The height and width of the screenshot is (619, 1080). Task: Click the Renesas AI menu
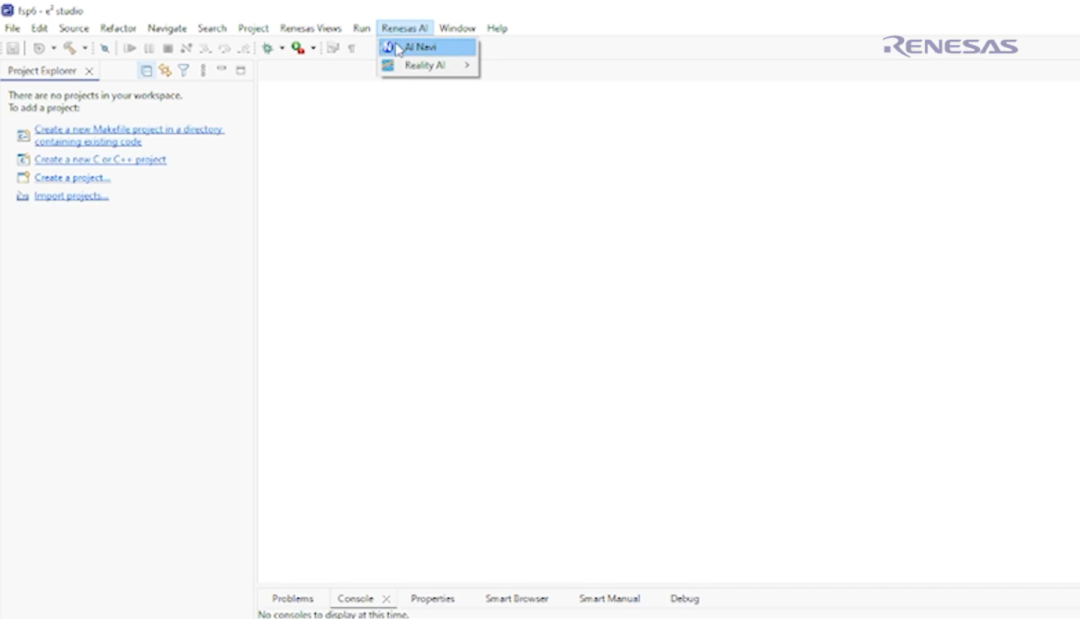click(x=404, y=28)
